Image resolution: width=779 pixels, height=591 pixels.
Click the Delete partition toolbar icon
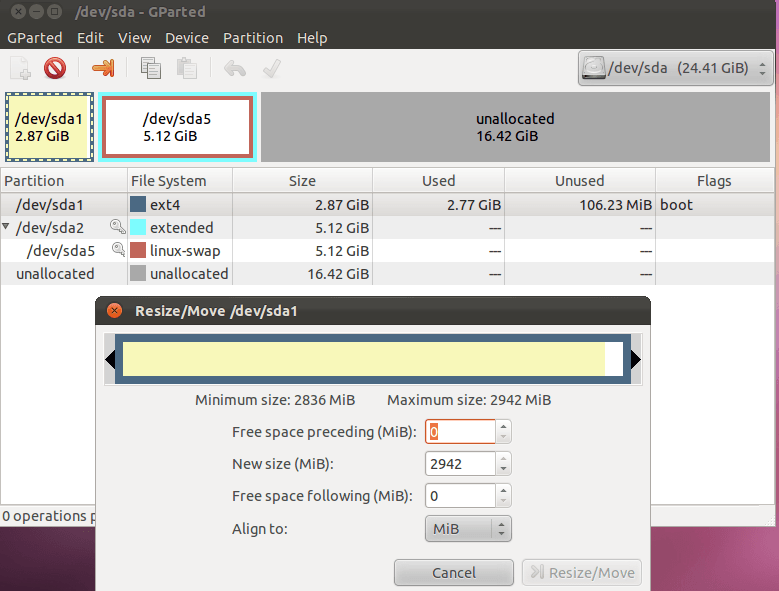54,68
